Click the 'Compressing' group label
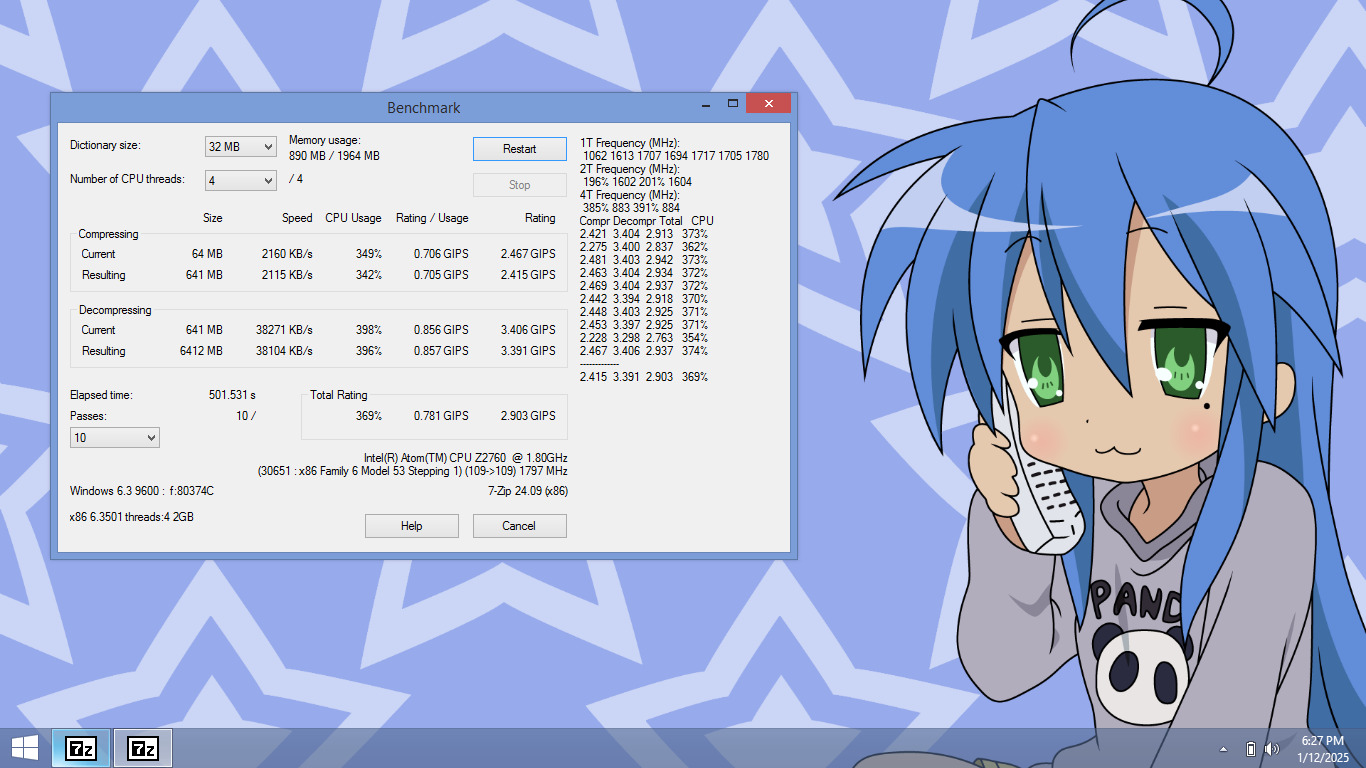 tap(108, 234)
